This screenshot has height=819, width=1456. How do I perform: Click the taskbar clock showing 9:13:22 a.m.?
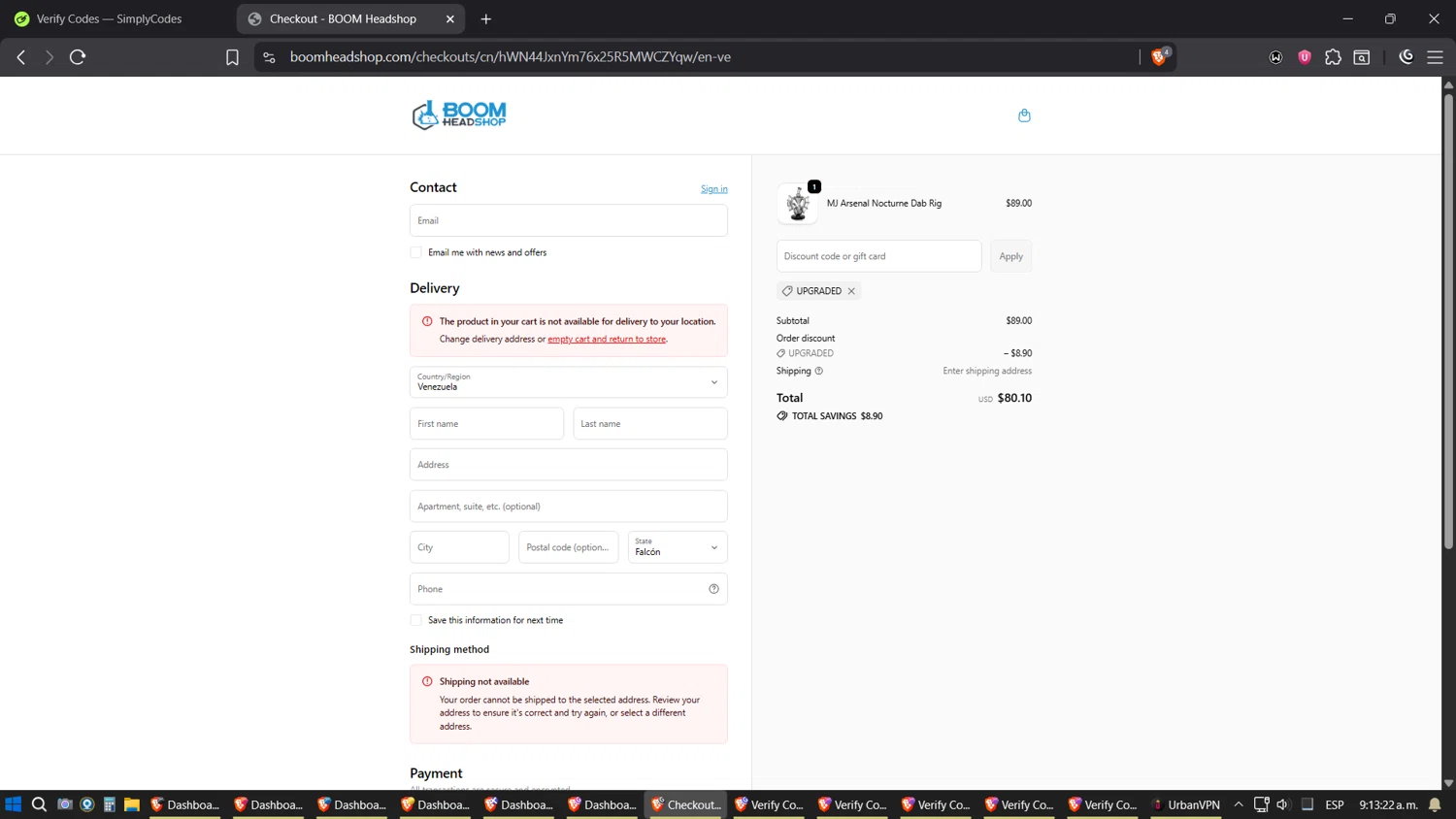point(1388,804)
